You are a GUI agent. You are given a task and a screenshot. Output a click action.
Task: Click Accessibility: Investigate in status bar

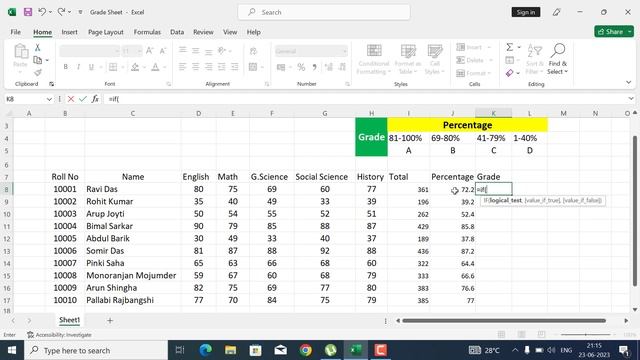[59, 335]
